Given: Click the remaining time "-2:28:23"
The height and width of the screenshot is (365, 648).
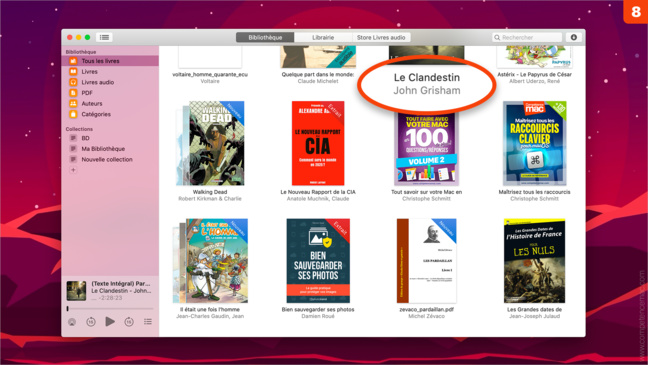Looking at the screenshot, I should (x=111, y=298).
